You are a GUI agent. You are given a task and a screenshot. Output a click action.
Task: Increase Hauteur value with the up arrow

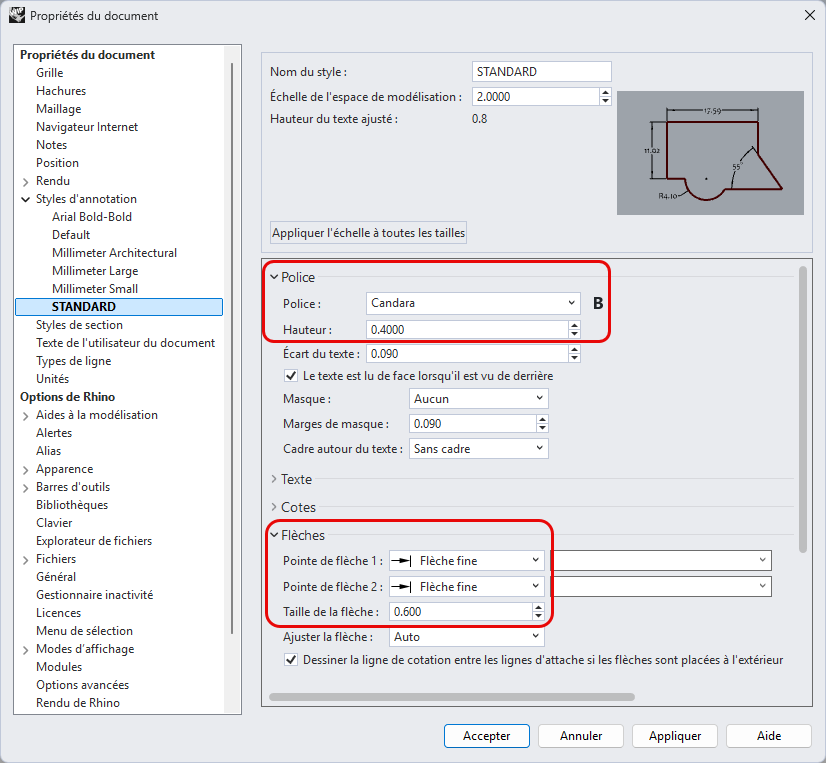574,325
